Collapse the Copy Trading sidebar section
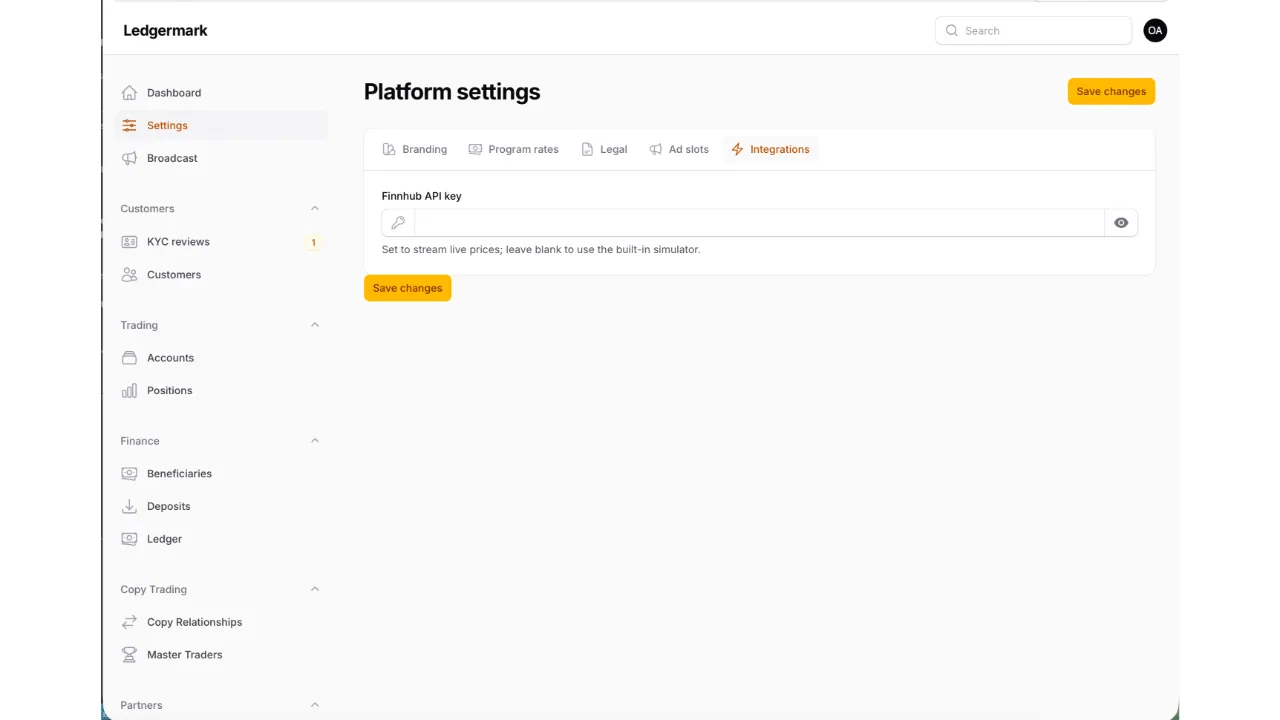 point(315,589)
